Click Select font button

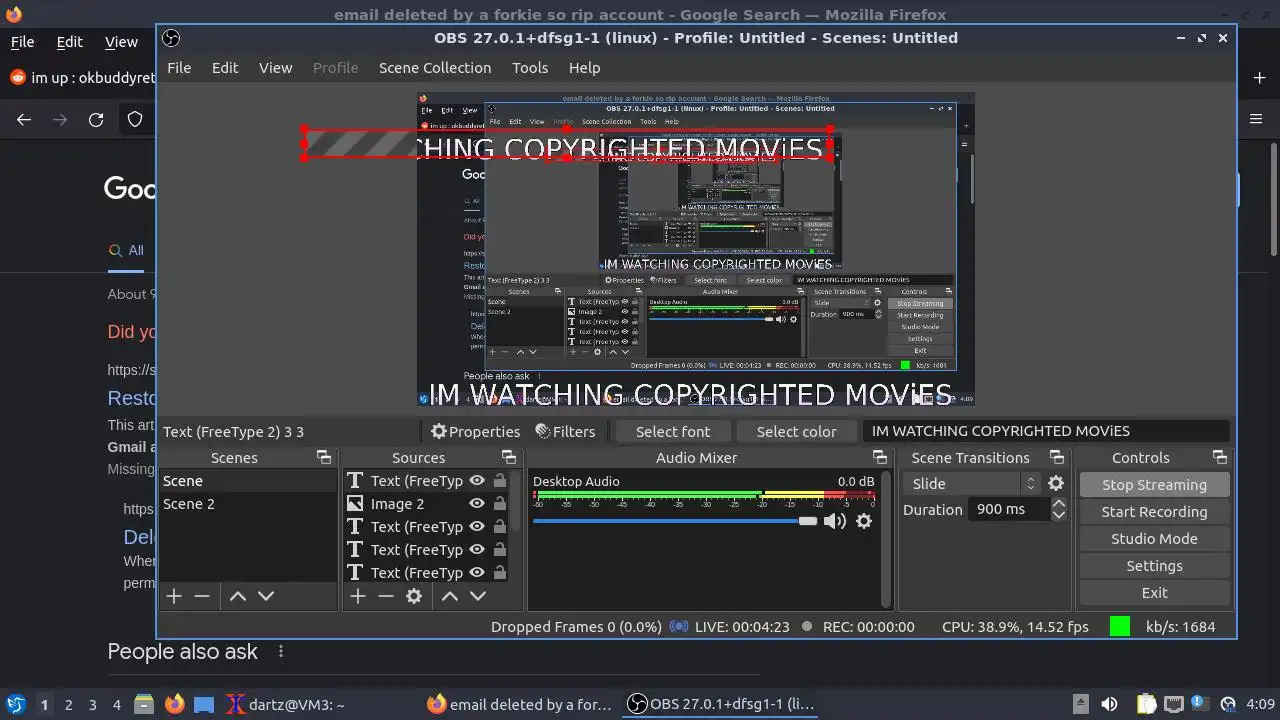[x=673, y=432]
